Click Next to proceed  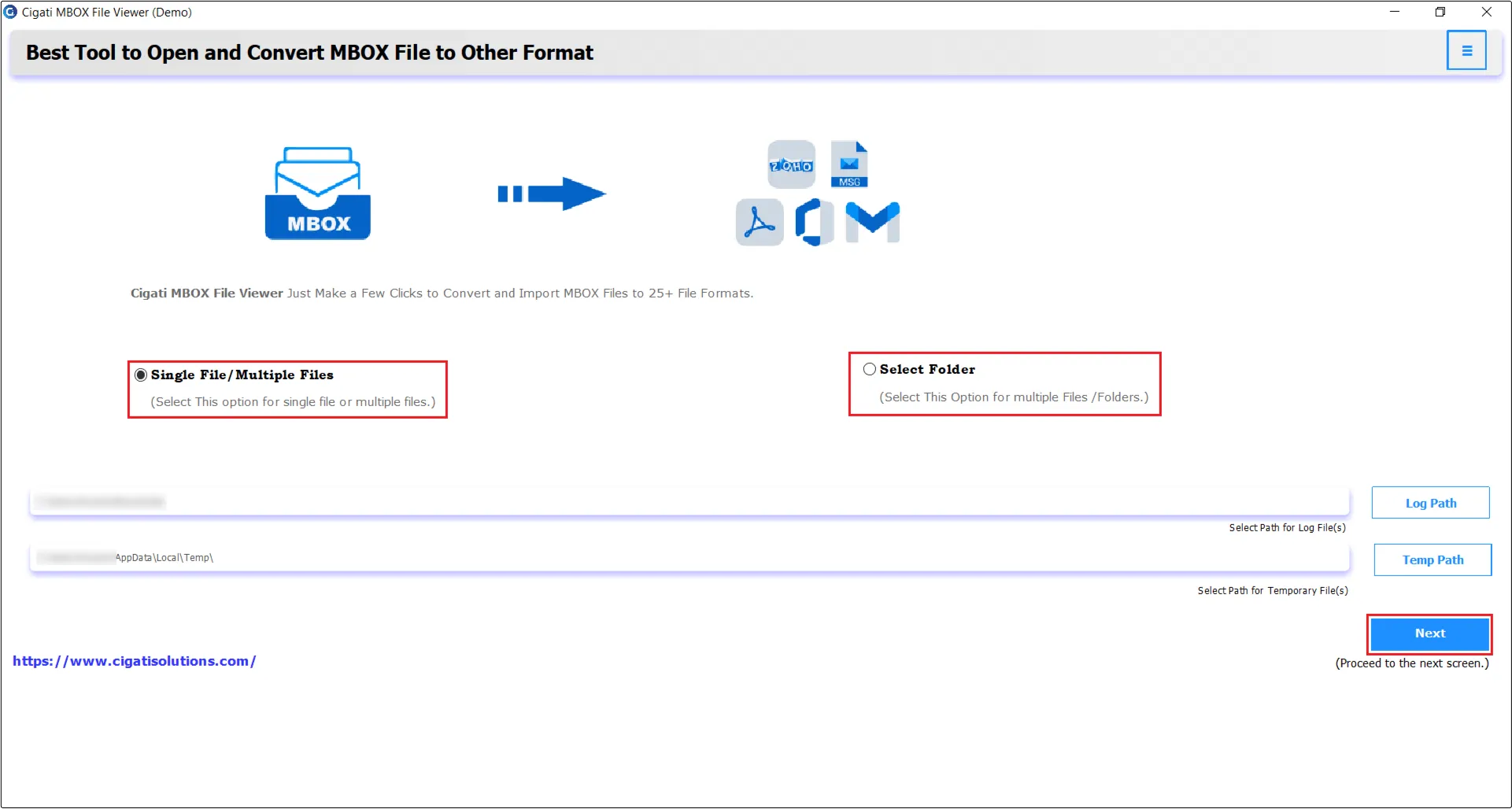1429,634
